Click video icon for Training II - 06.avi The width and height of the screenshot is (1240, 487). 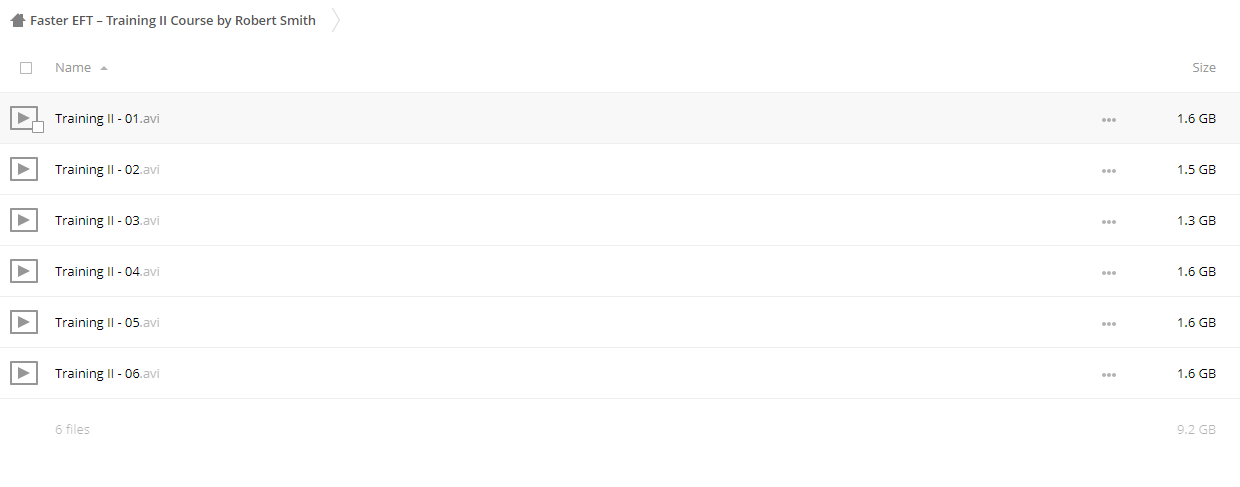point(24,373)
